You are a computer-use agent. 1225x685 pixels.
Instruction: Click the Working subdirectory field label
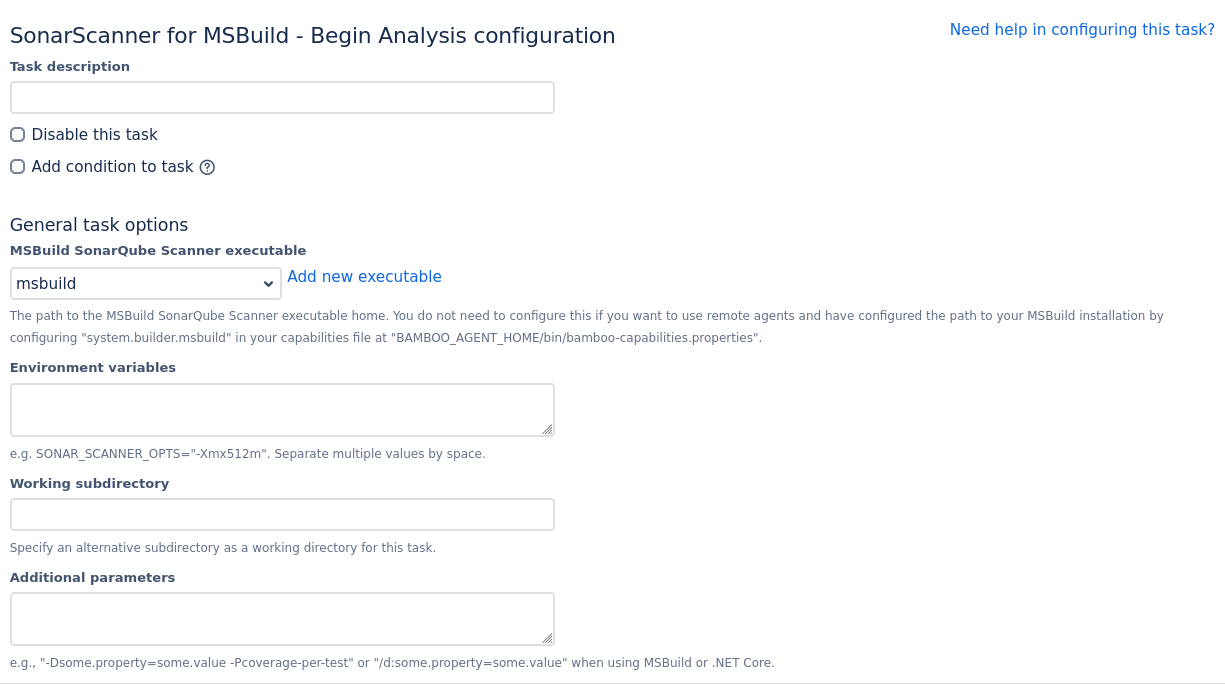[90, 484]
